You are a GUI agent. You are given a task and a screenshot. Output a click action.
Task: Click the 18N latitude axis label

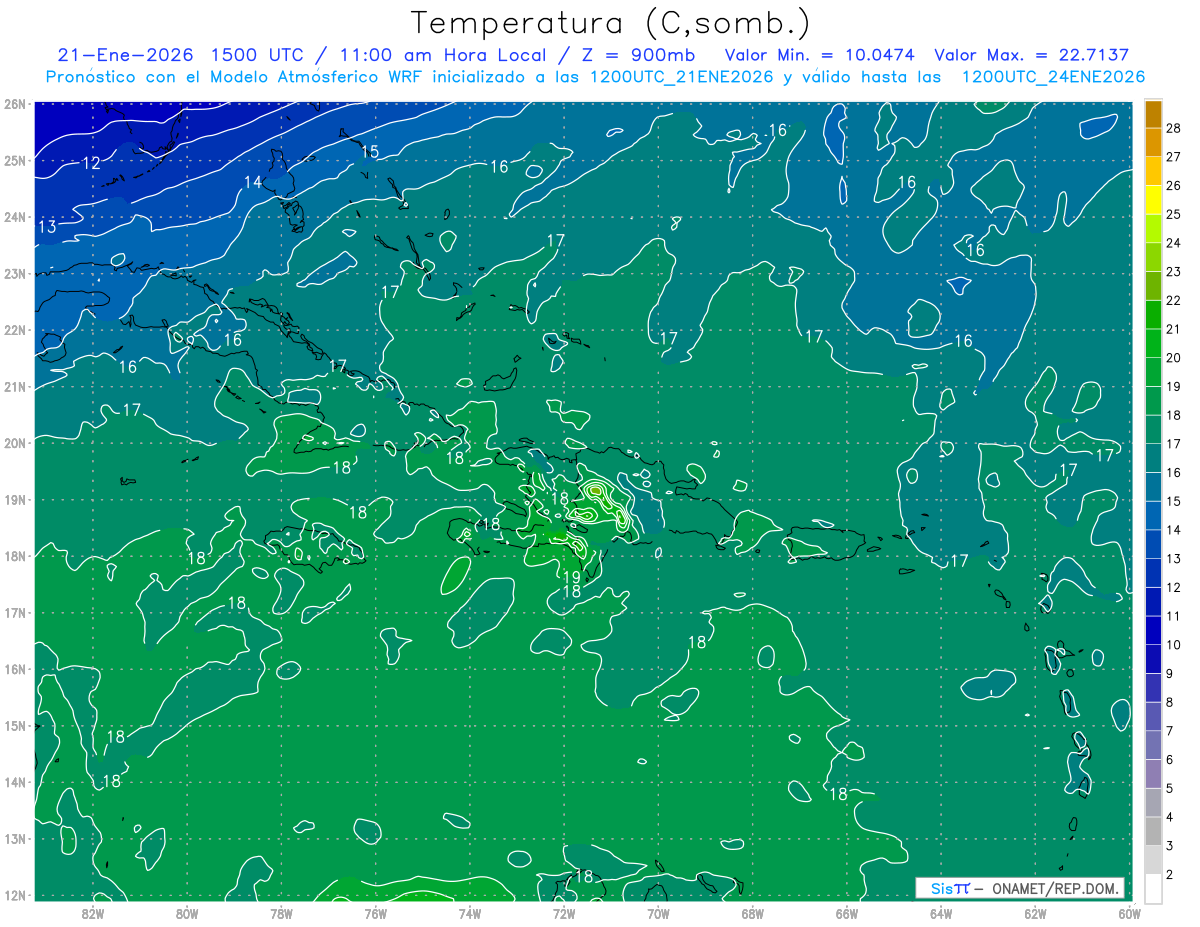tap(15, 556)
